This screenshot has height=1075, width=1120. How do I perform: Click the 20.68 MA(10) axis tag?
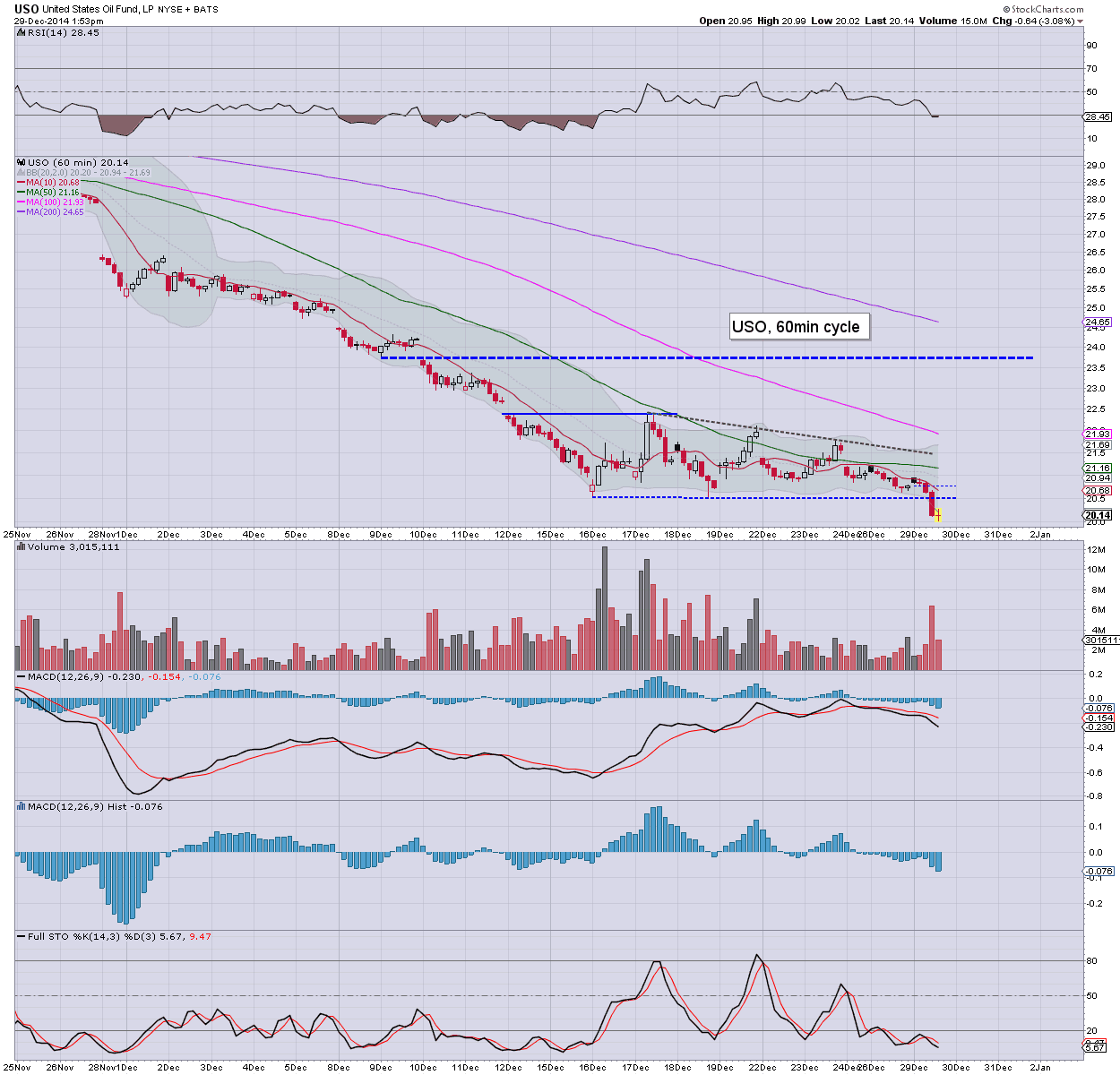[1098, 491]
